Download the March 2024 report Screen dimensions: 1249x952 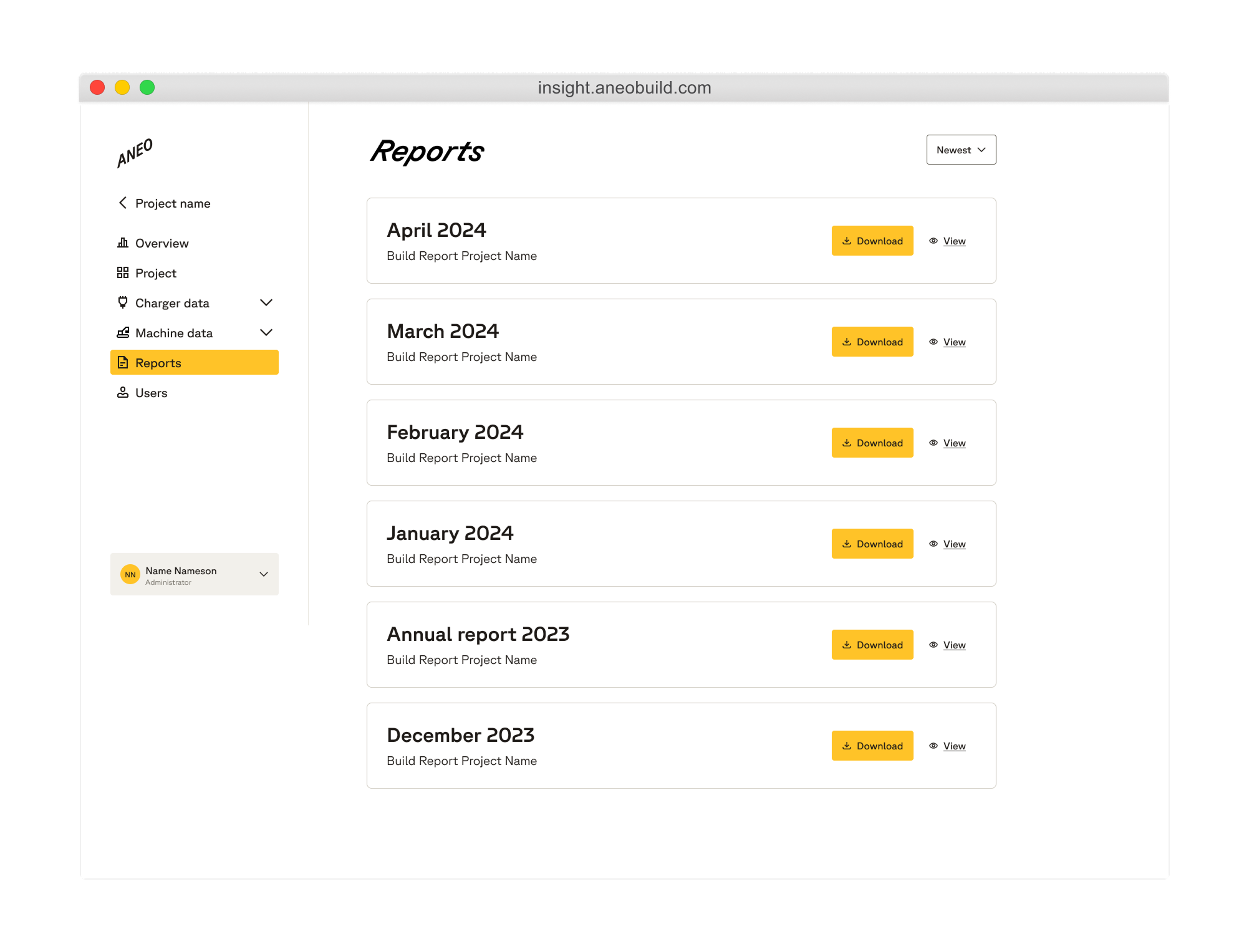(872, 342)
